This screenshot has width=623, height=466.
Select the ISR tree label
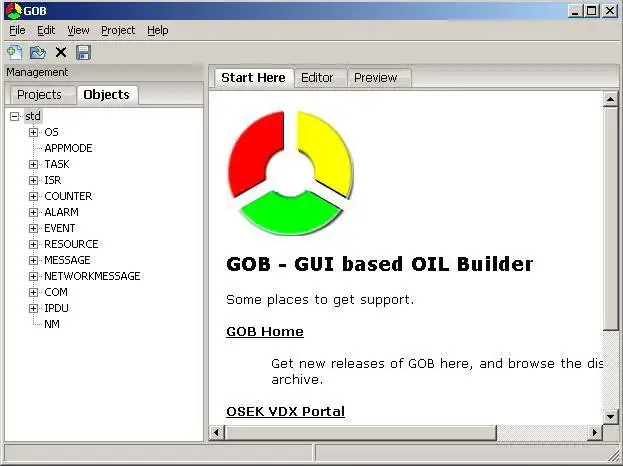coord(53,180)
